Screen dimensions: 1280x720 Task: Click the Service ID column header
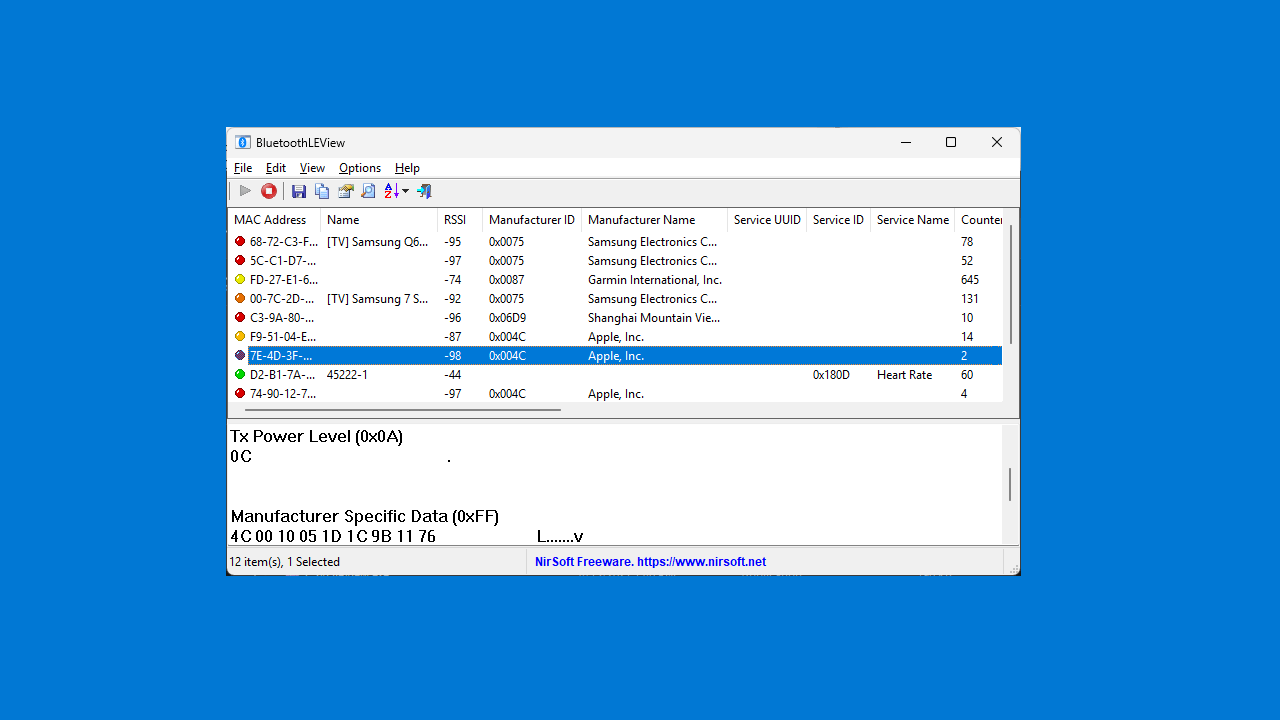coord(838,220)
